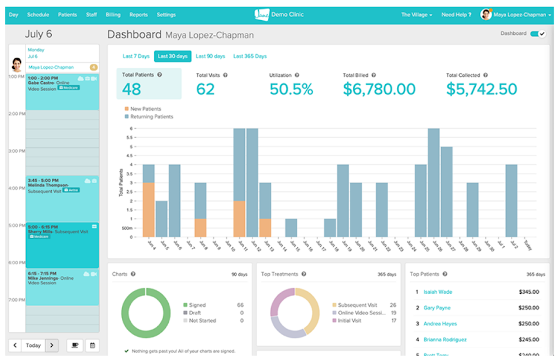Open patient Andrea Hayes
Image resolution: width=560 pixels, height=364 pixels.
coord(440,324)
